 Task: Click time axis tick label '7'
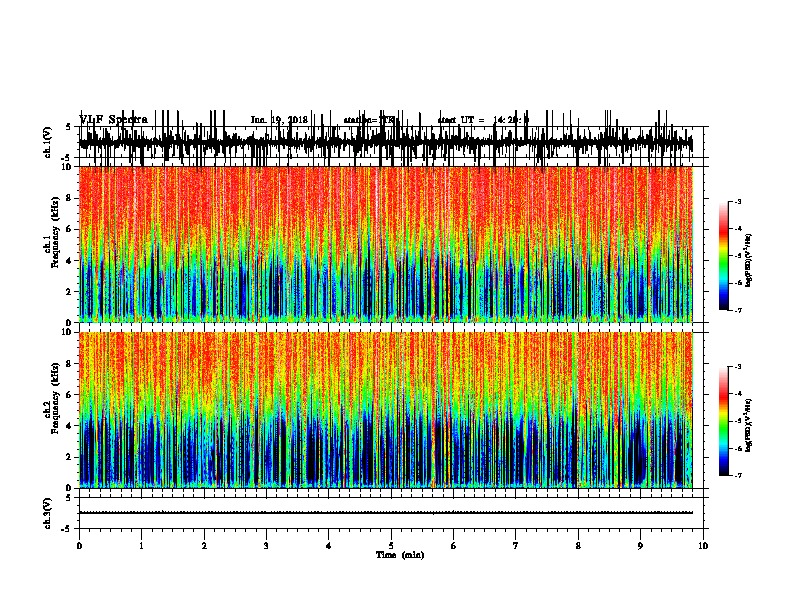coord(516,546)
